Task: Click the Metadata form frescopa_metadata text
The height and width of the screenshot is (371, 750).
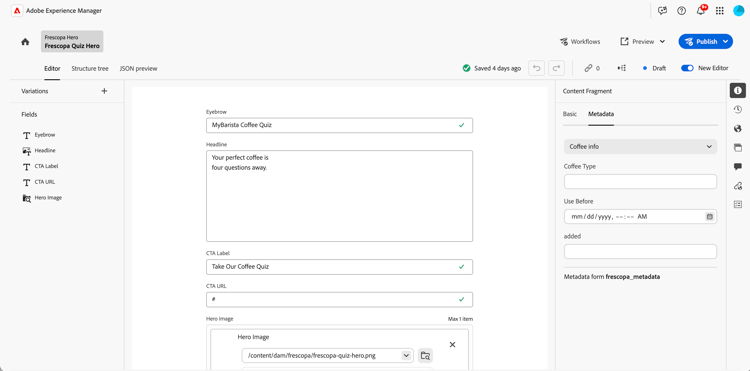Action: tap(612, 277)
